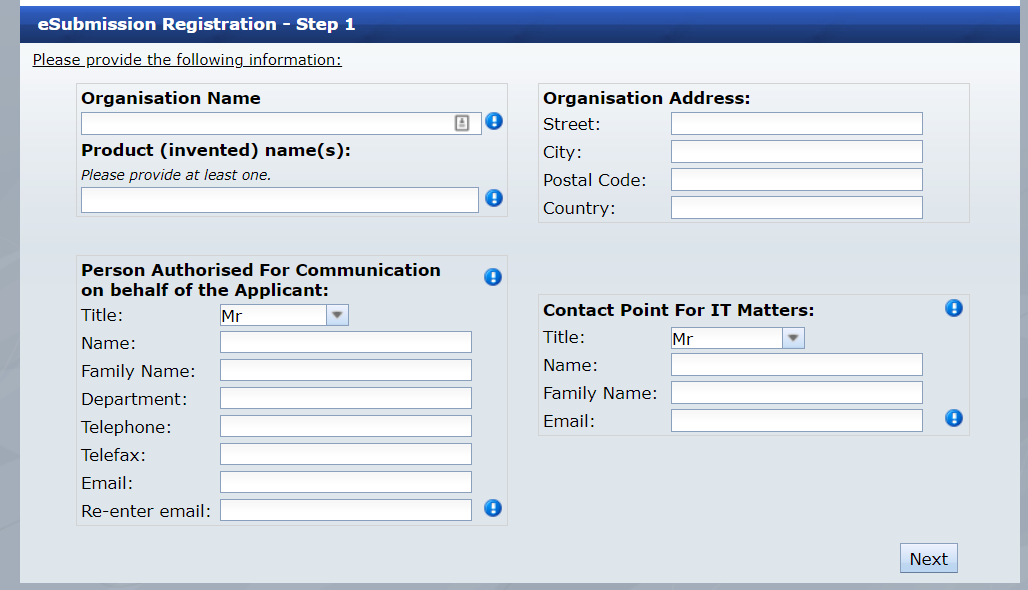Click the Telephone input field
The image size is (1028, 590).
coord(346,426)
